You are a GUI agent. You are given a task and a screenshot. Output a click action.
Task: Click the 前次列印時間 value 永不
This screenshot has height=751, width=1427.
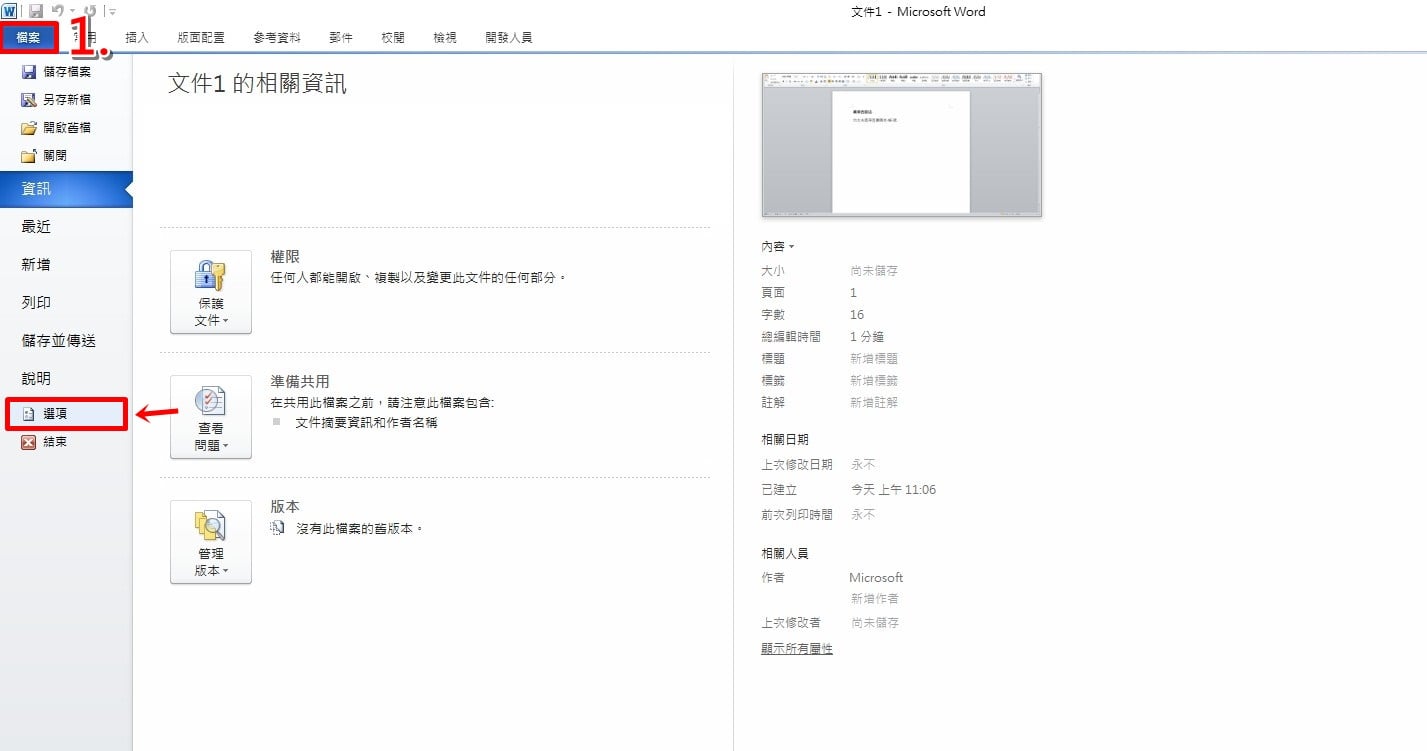pyautogui.click(x=862, y=515)
